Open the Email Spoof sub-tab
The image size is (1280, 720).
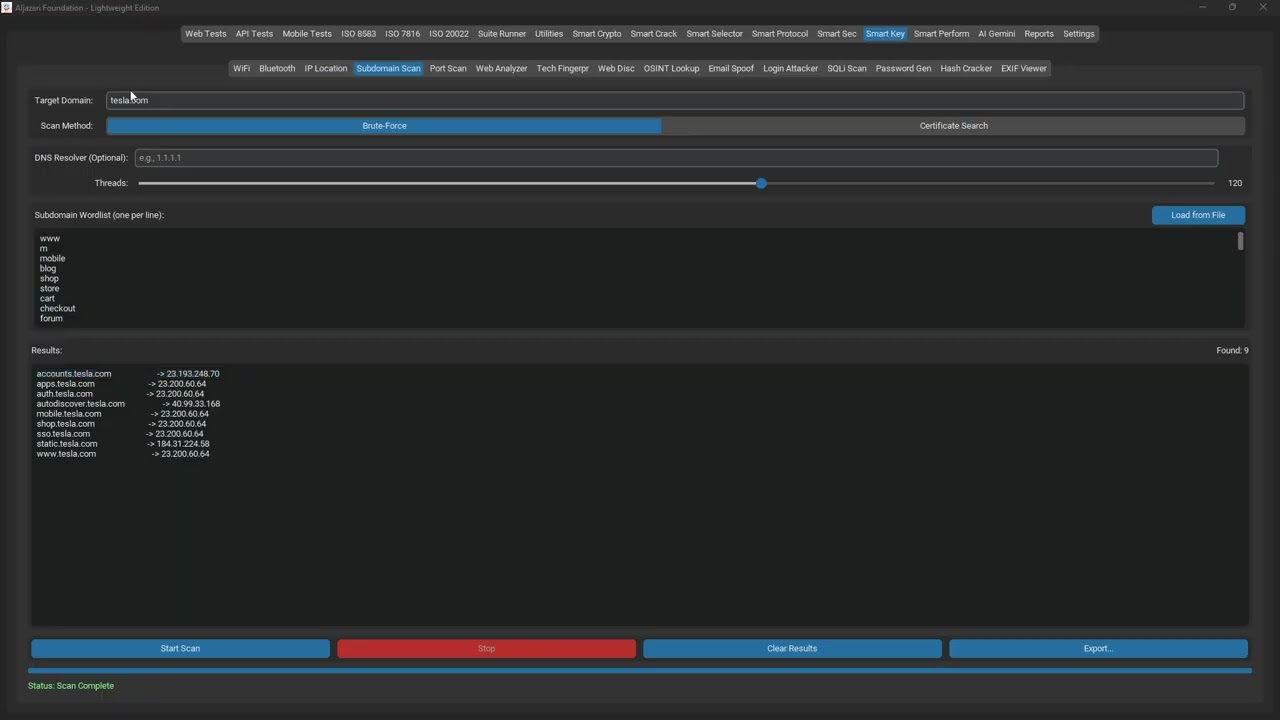[731, 69]
